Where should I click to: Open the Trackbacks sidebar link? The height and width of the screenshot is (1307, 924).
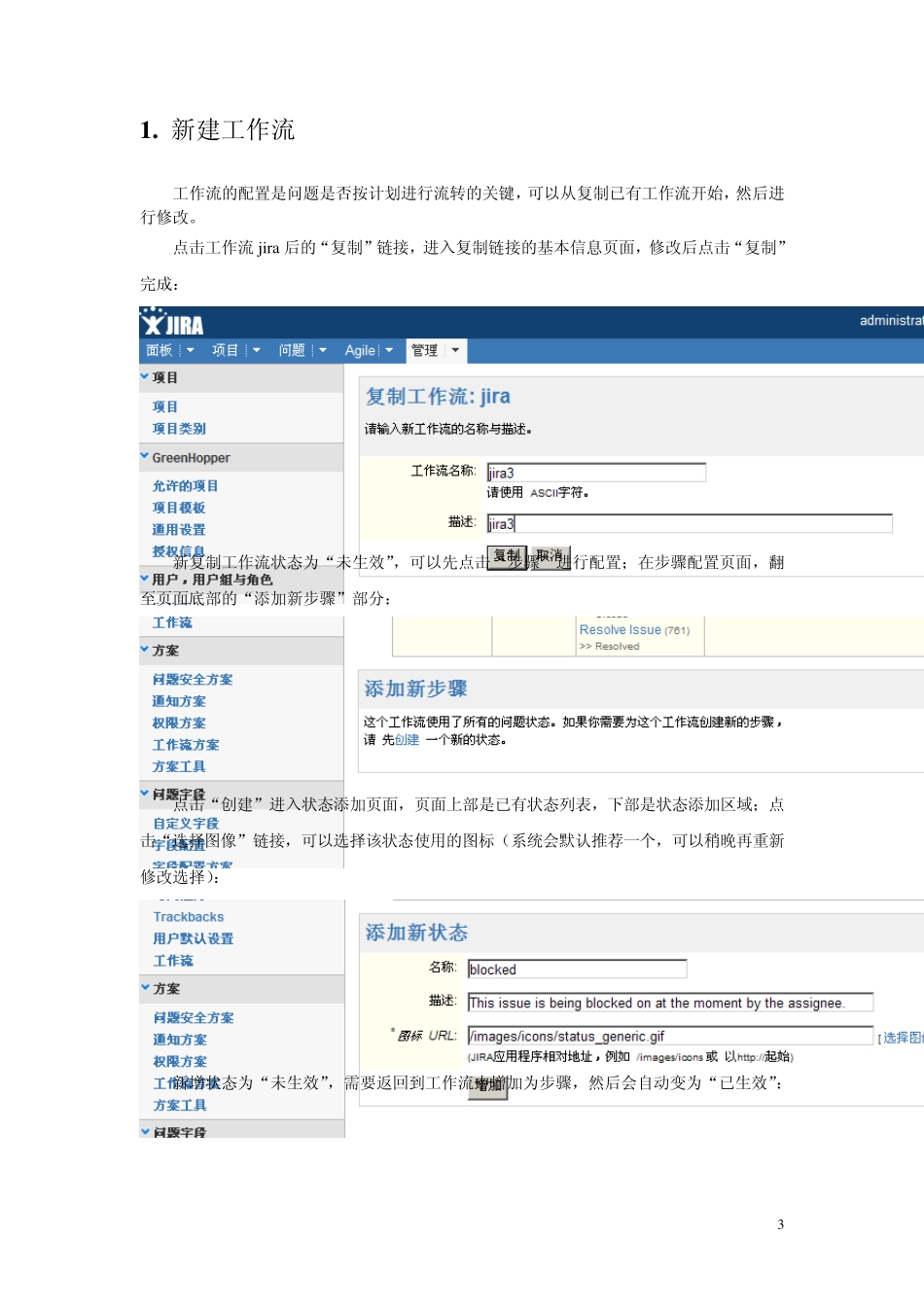point(189,917)
